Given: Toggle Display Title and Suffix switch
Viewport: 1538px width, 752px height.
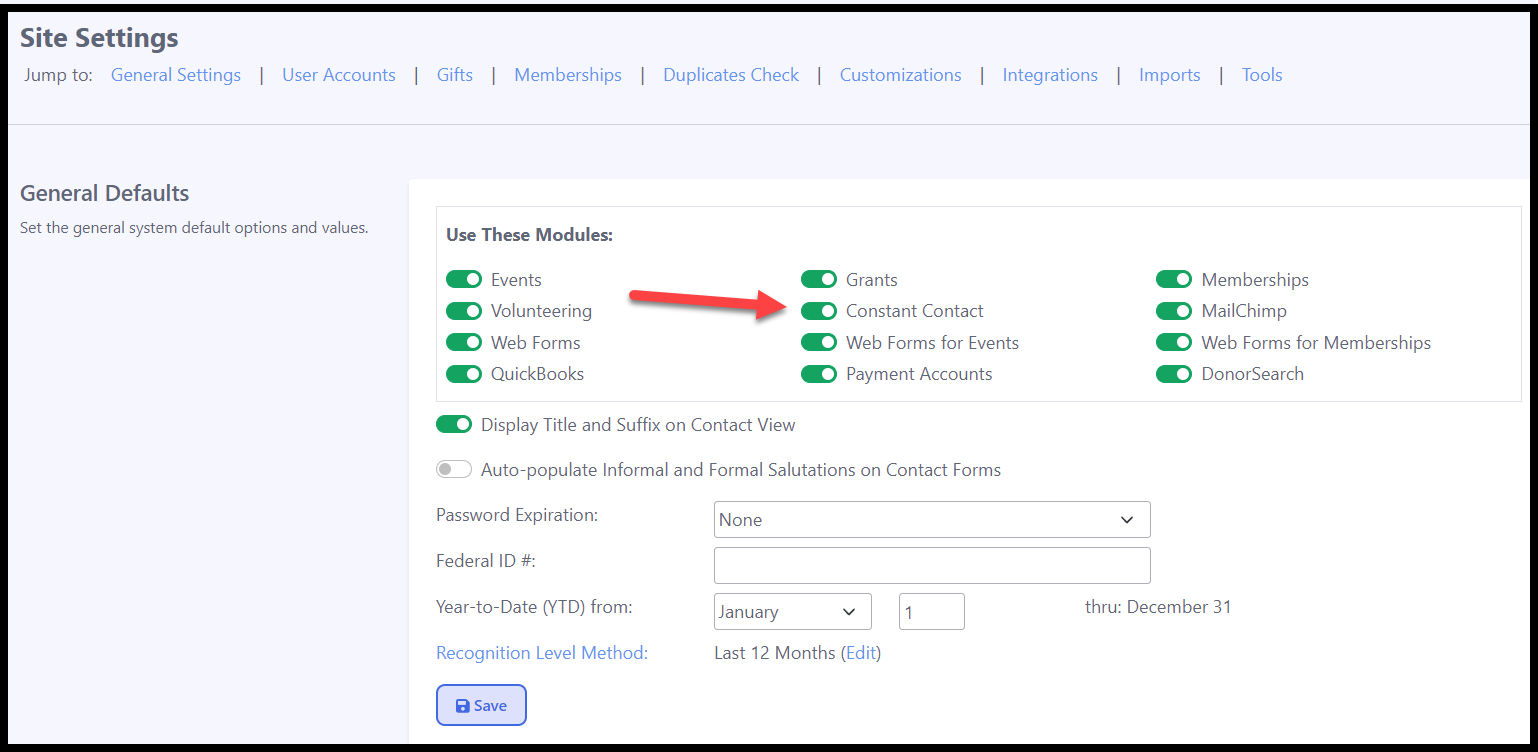Looking at the screenshot, I should 454,425.
